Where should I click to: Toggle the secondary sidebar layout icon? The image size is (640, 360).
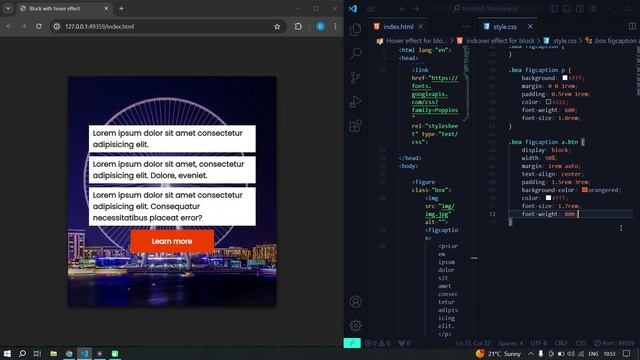coord(580,8)
